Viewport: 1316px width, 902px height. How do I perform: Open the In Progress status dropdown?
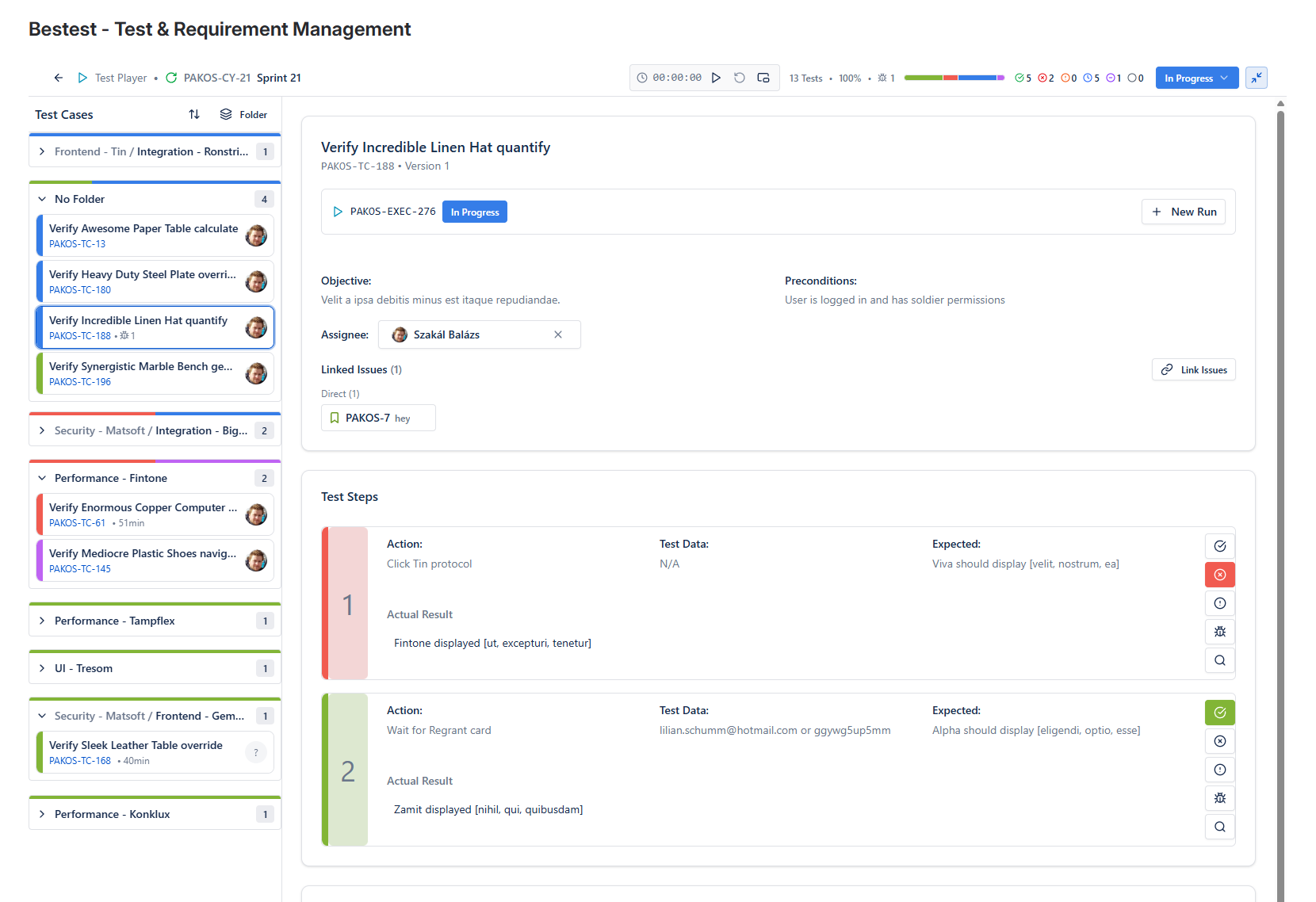[x=1196, y=78]
